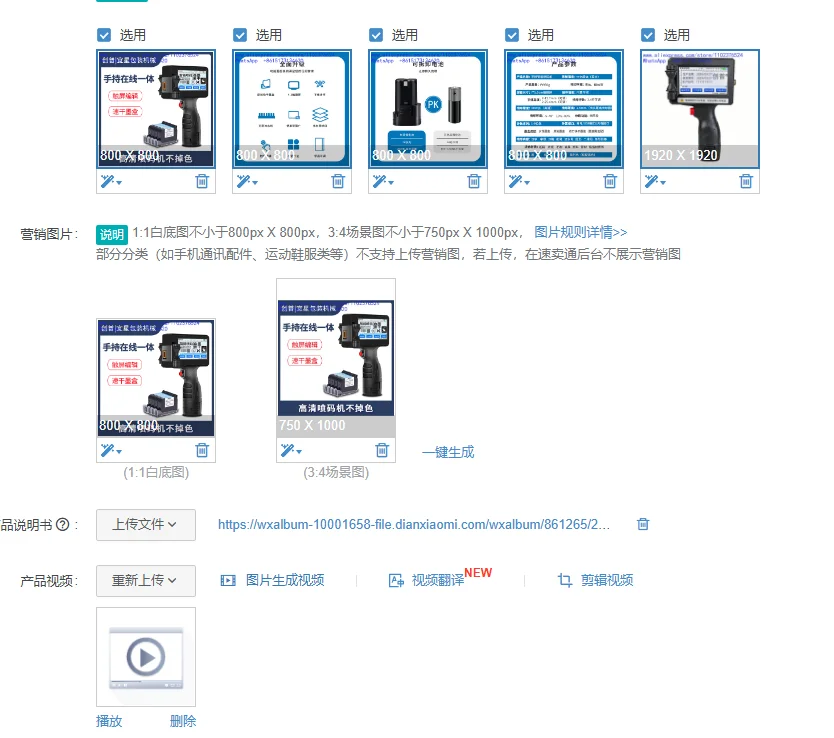Image resolution: width=834 pixels, height=738 pixels.
Task: Click 删除 under the product video
Action: 183,722
